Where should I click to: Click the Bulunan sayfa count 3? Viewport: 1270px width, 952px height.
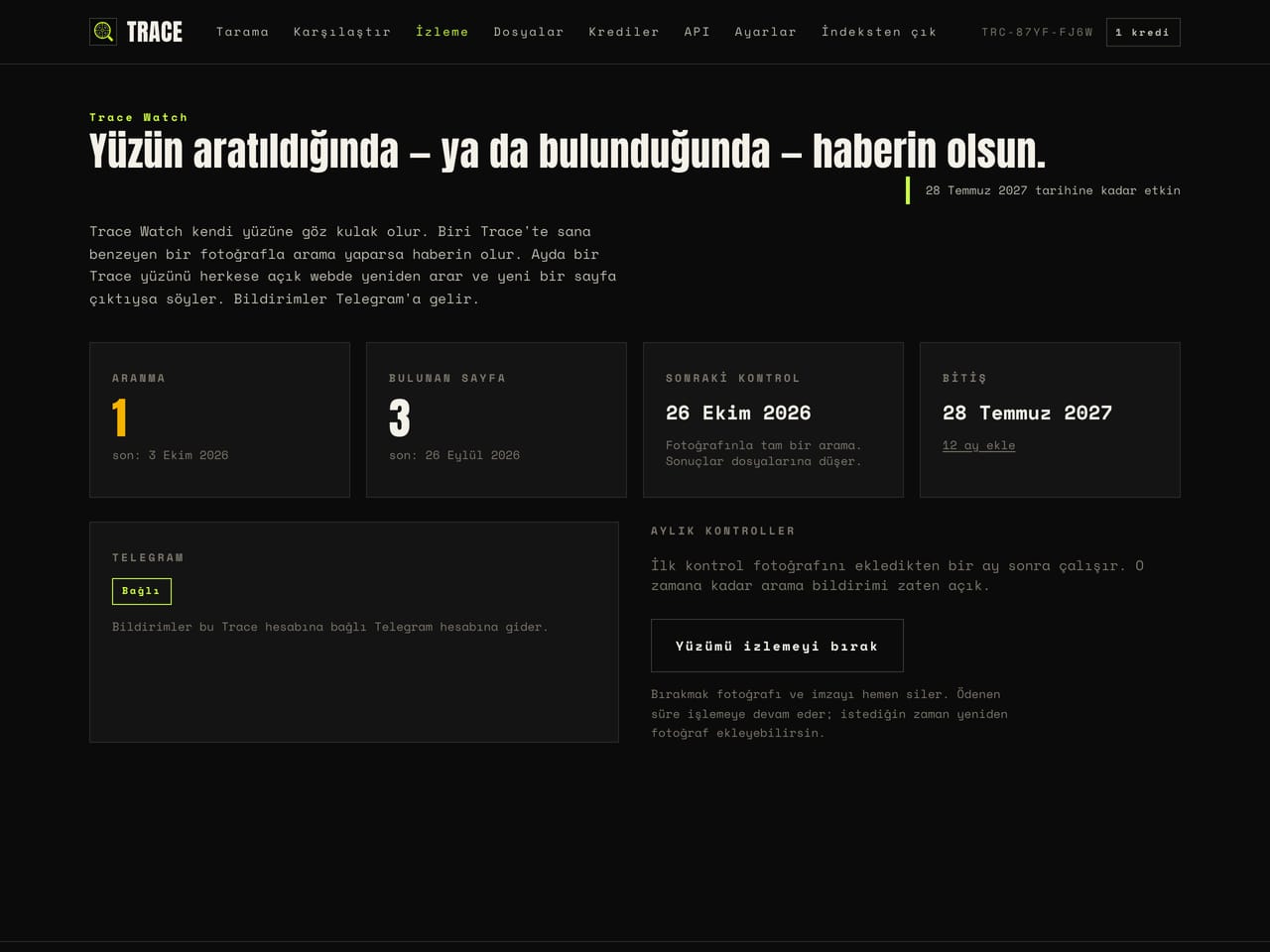point(400,417)
